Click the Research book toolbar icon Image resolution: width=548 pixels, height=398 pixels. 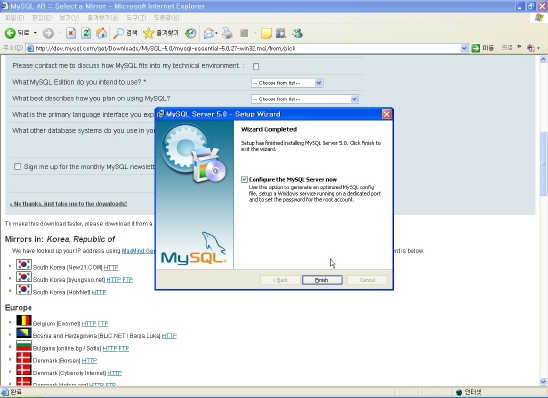coord(281,33)
